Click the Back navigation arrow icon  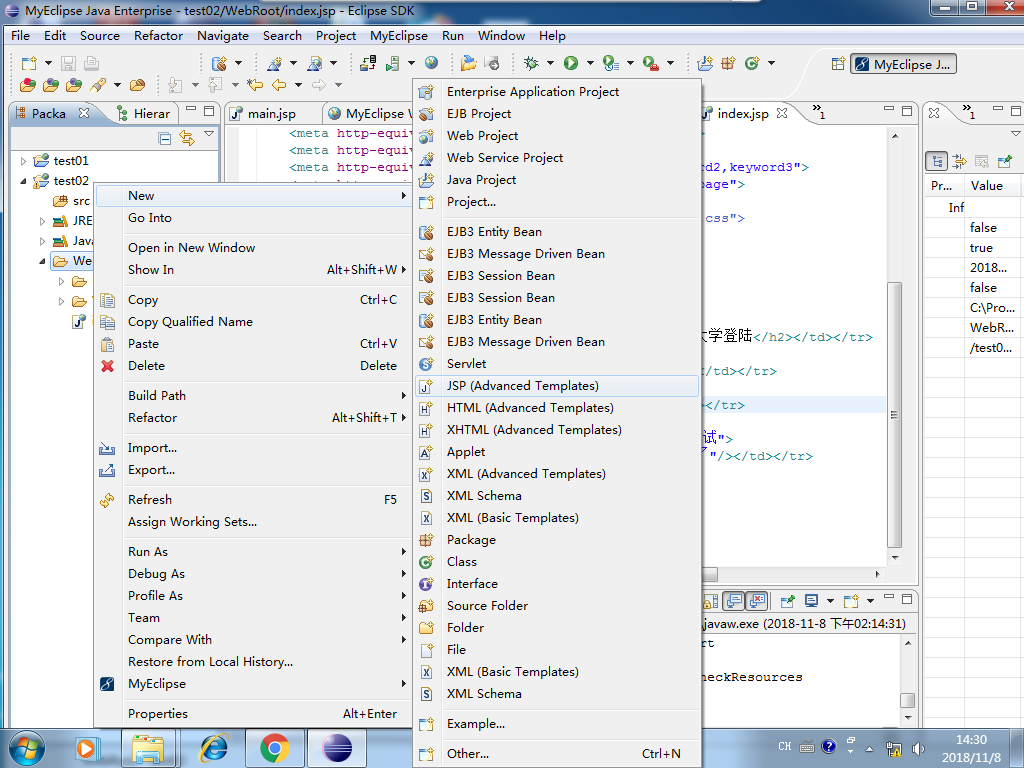[280, 84]
